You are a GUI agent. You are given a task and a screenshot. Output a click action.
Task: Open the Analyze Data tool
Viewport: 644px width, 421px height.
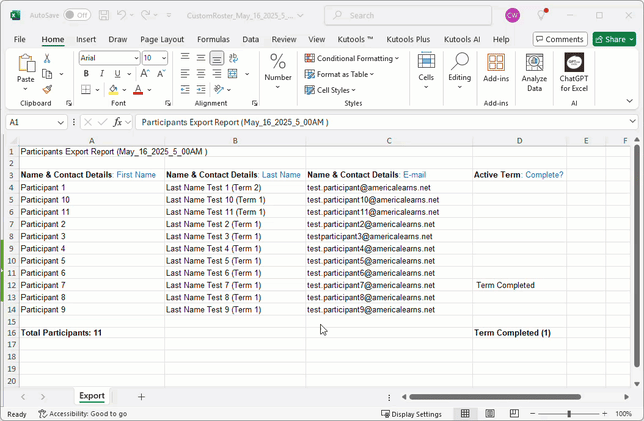(x=534, y=72)
